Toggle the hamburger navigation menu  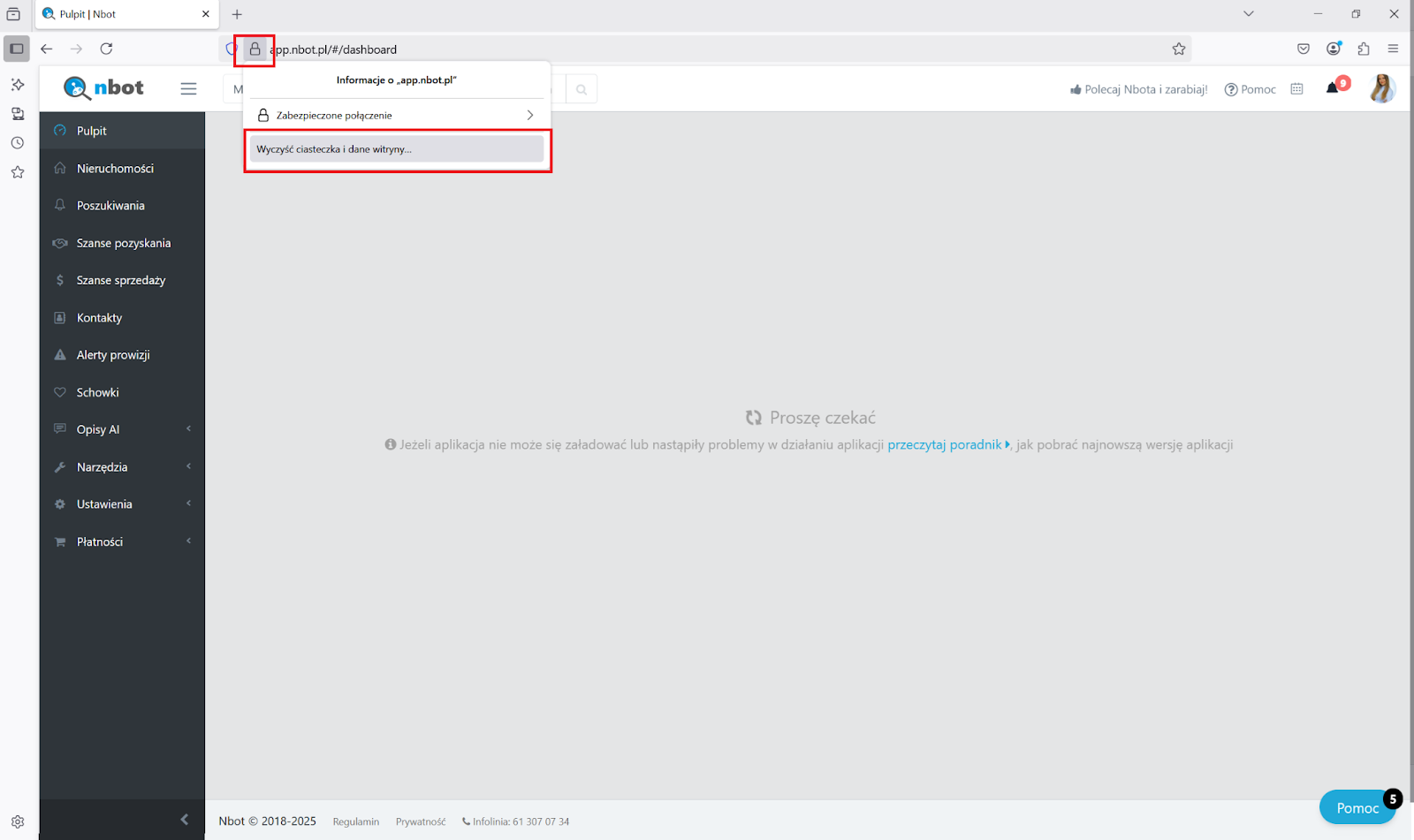(x=188, y=88)
